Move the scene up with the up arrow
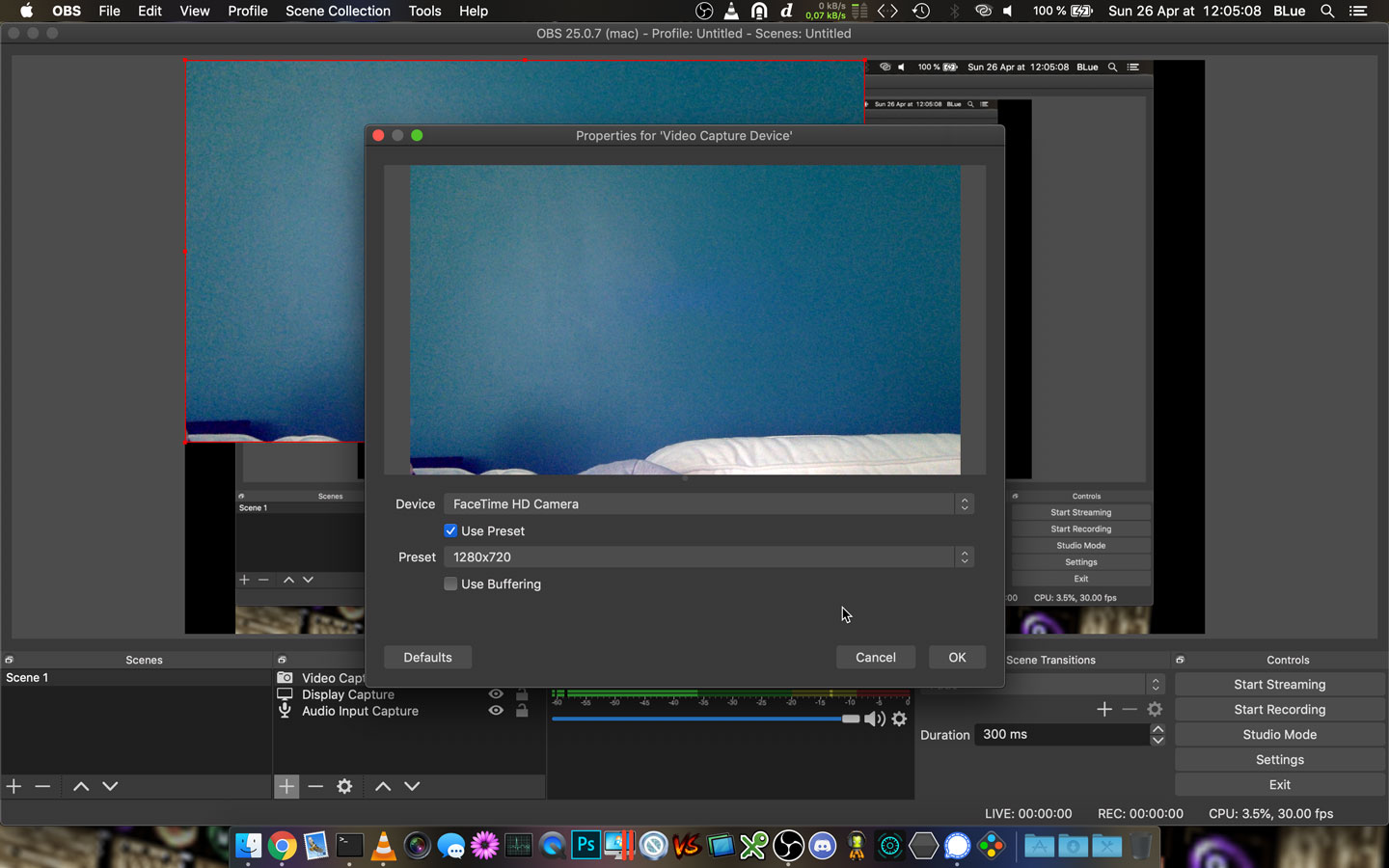The width and height of the screenshot is (1389, 868). click(81, 786)
